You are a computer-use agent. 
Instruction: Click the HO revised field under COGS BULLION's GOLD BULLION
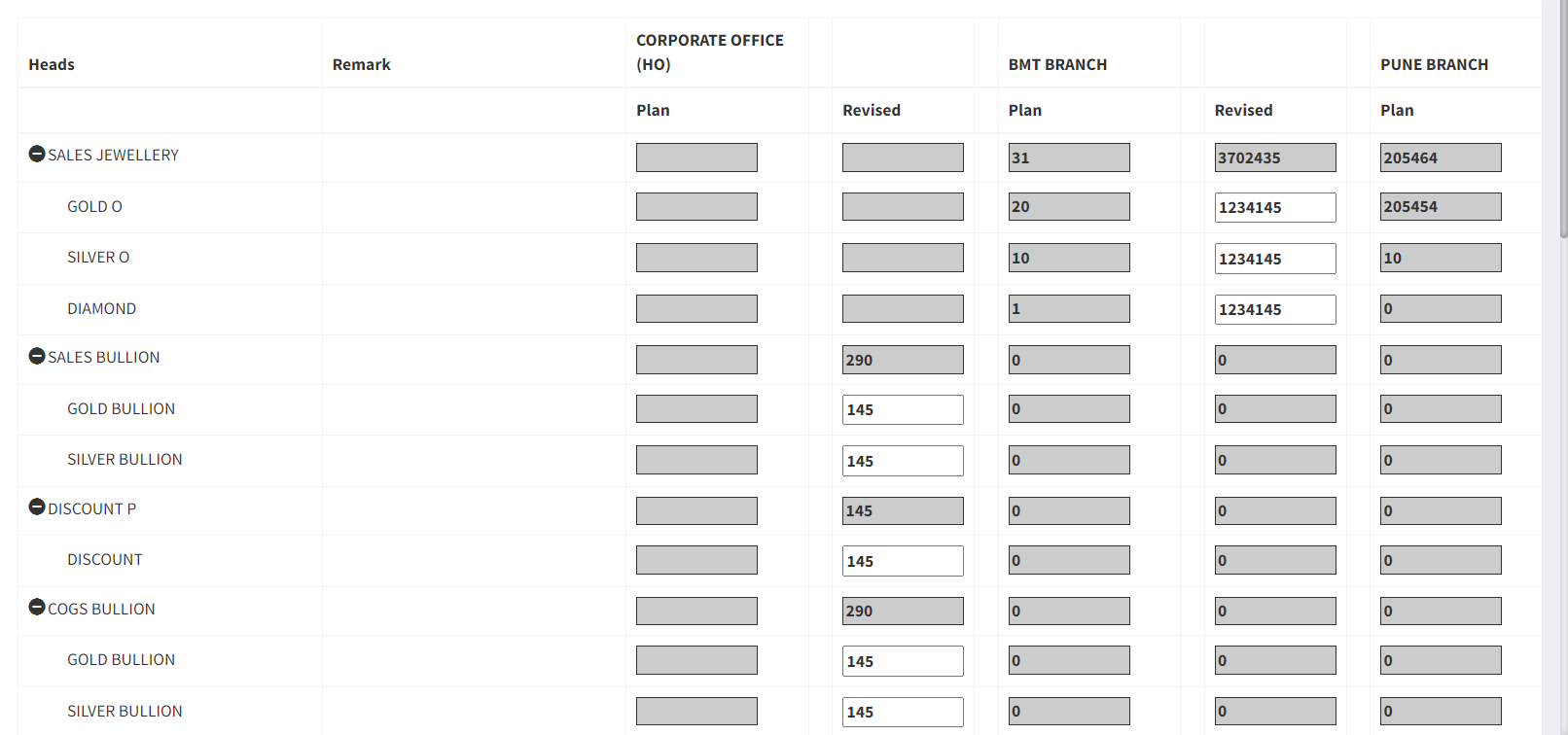tap(903, 661)
